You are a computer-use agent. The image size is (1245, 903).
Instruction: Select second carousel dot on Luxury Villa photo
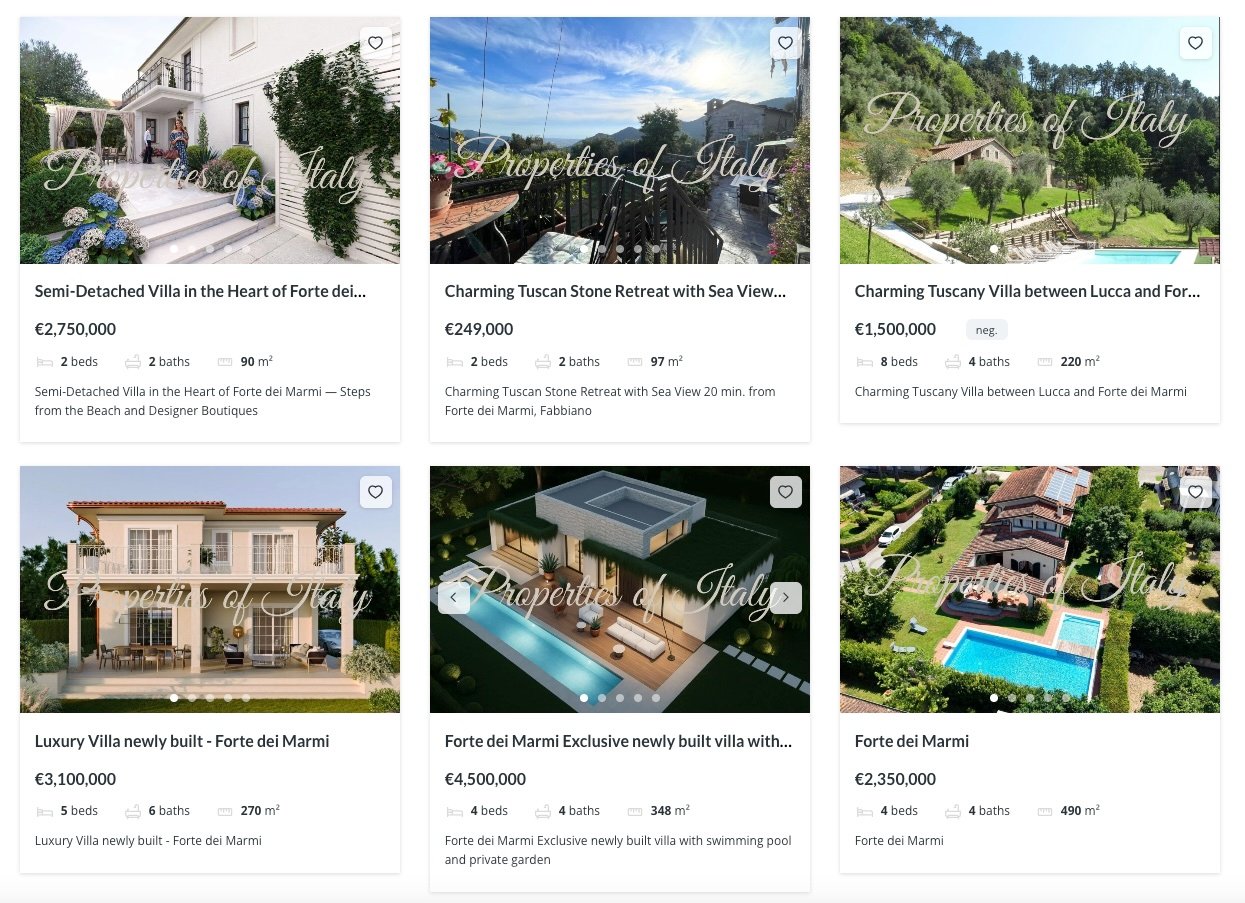(x=192, y=698)
